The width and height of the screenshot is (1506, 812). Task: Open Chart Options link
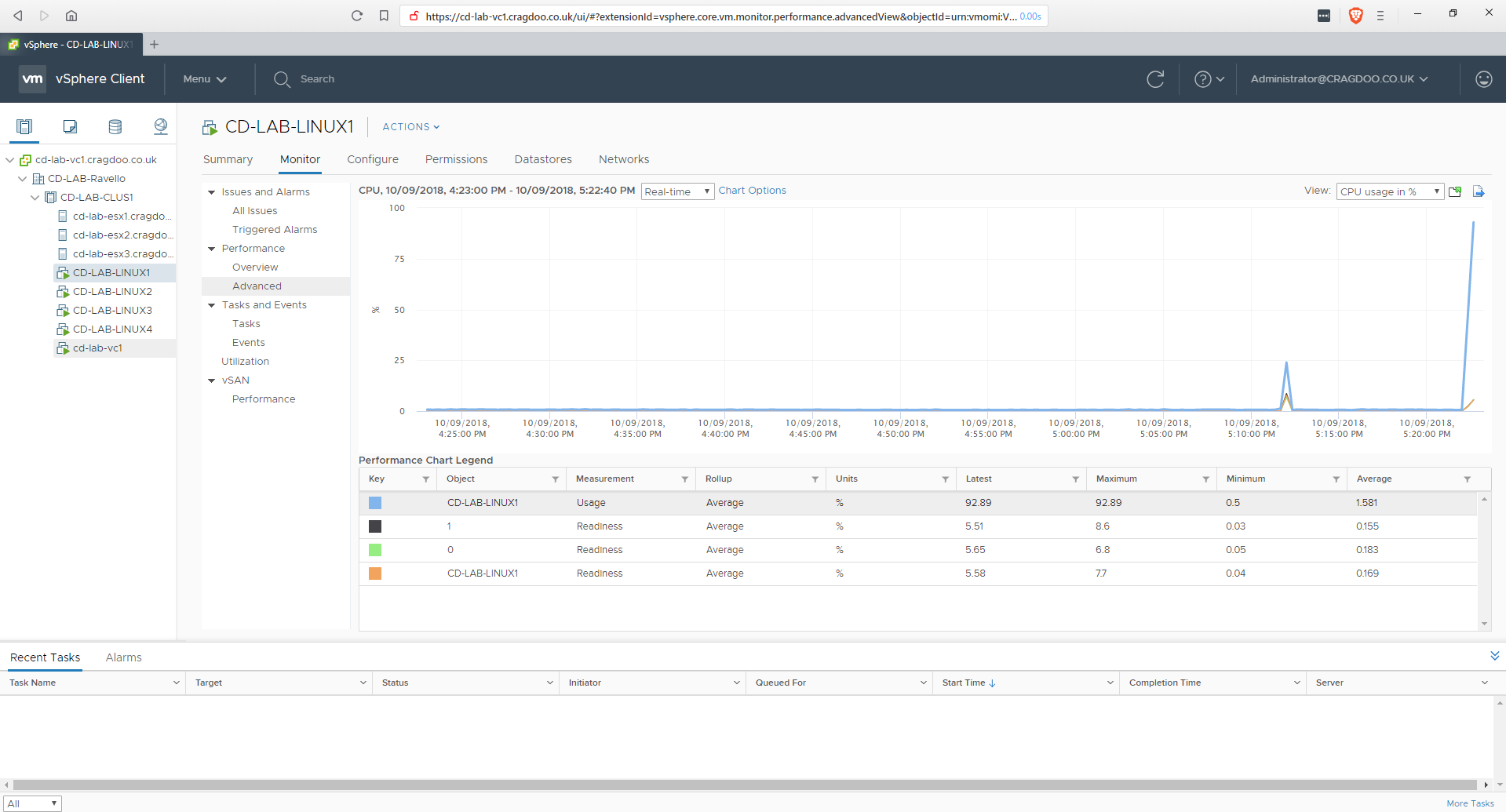click(753, 191)
